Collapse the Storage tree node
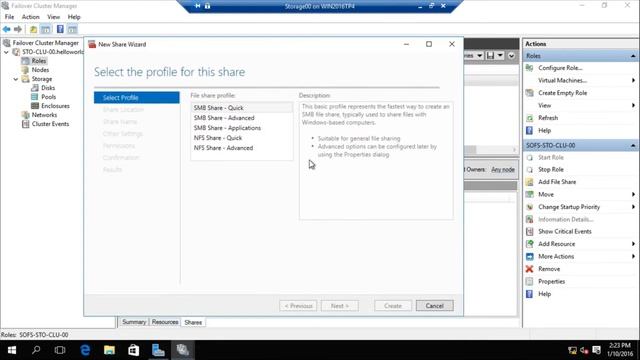 (16, 79)
